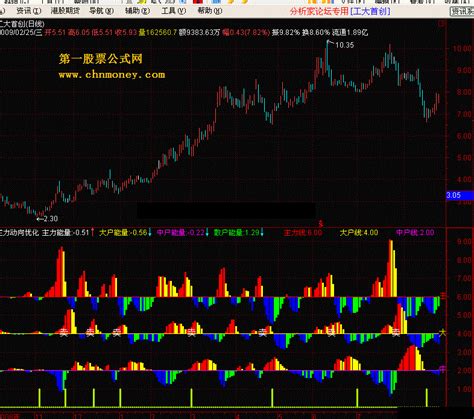Viewport: 474px width, 419px height.
Task: Open the 港股期货 menu
Action: (66, 11)
